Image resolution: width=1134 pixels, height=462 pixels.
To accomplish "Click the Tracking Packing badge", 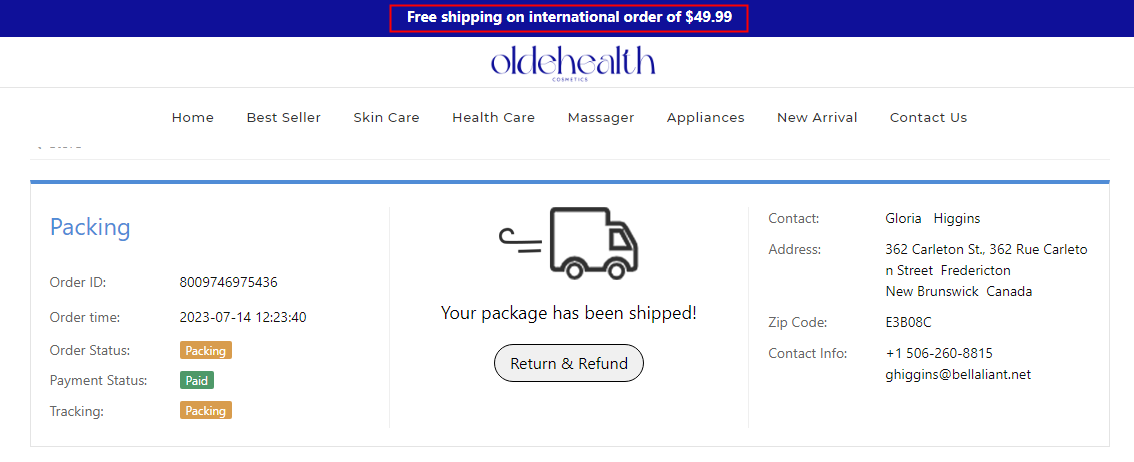I will 206,411.
